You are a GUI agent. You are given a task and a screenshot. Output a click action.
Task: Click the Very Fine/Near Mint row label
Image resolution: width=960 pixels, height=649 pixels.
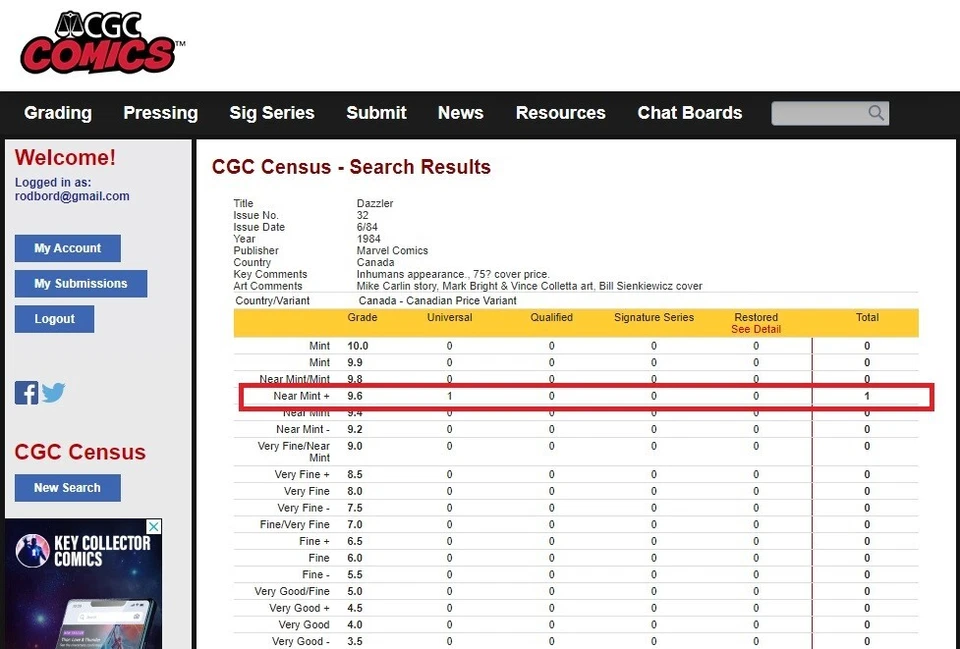pos(294,452)
